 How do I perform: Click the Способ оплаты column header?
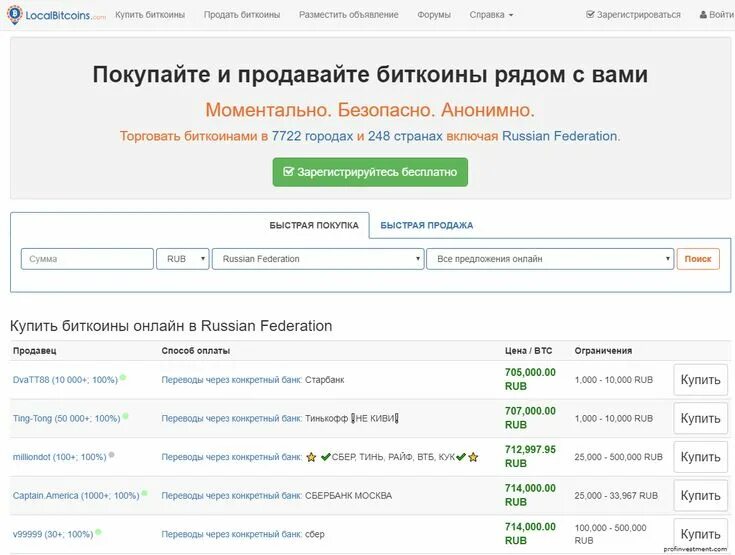(x=195, y=351)
